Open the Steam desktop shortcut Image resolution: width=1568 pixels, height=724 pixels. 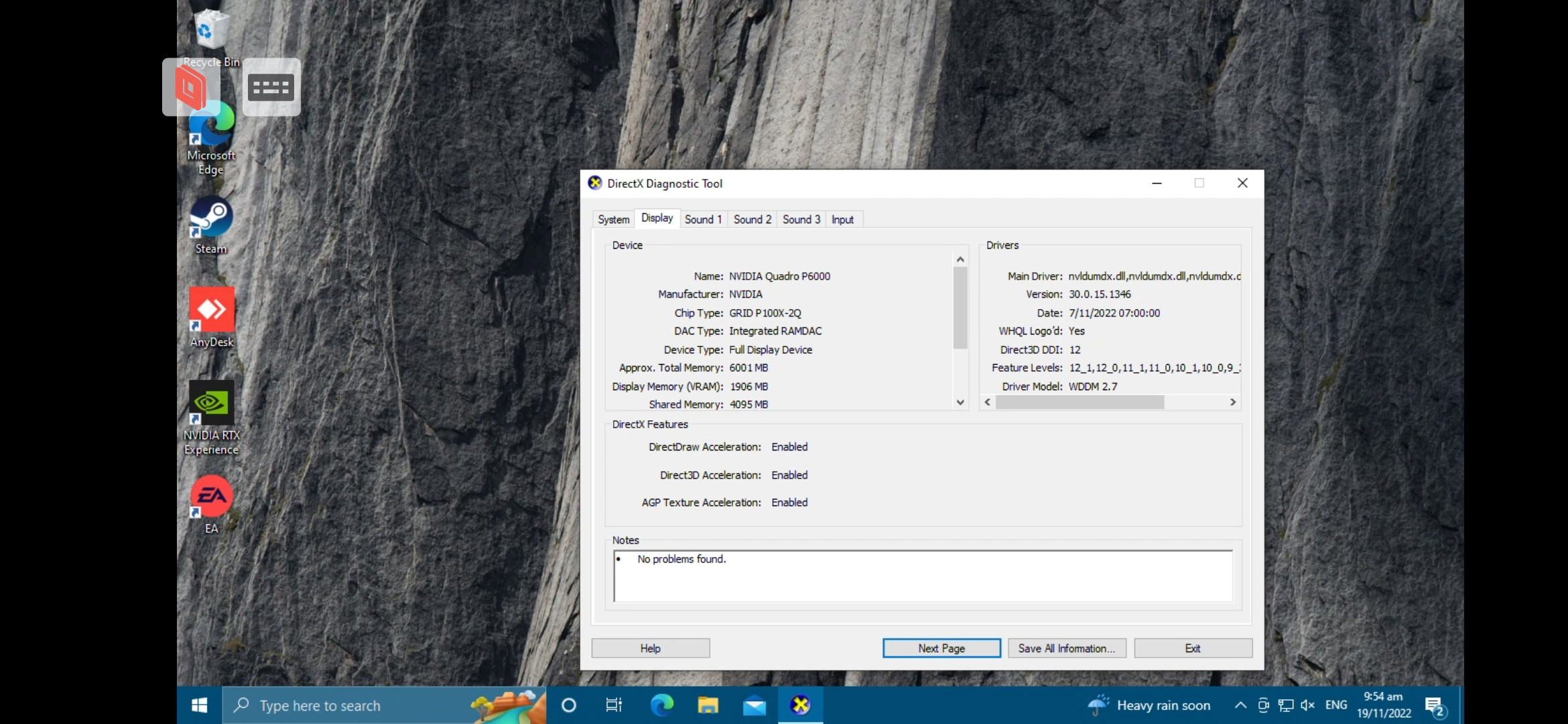tap(211, 225)
